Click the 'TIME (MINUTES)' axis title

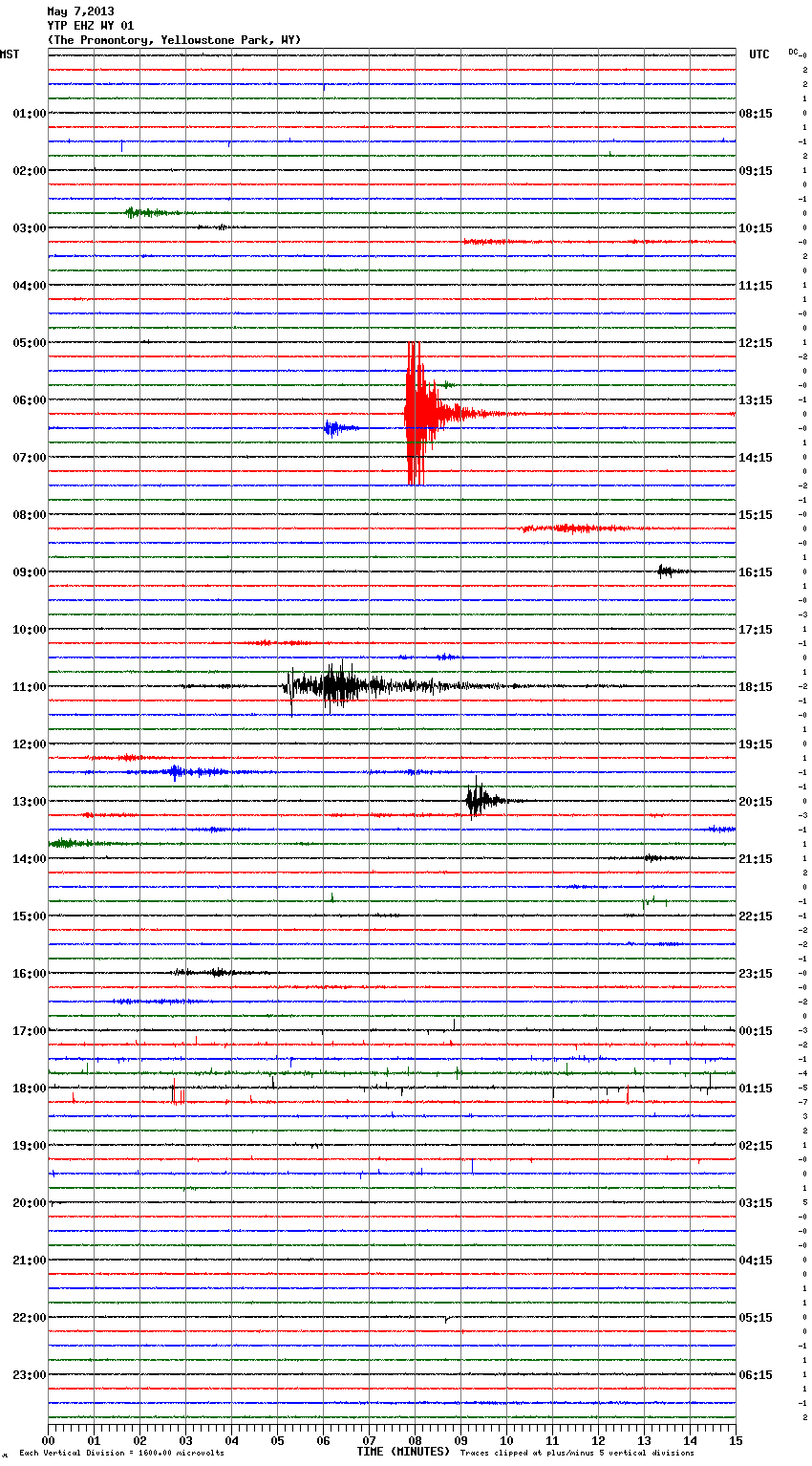click(403, 1452)
